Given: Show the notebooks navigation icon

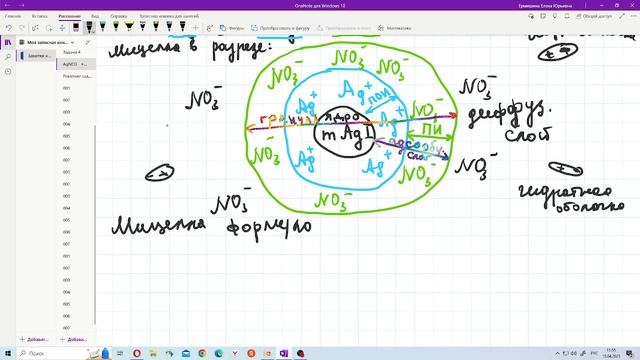Looking at the screenshot, I should click(x=8, y=42).
